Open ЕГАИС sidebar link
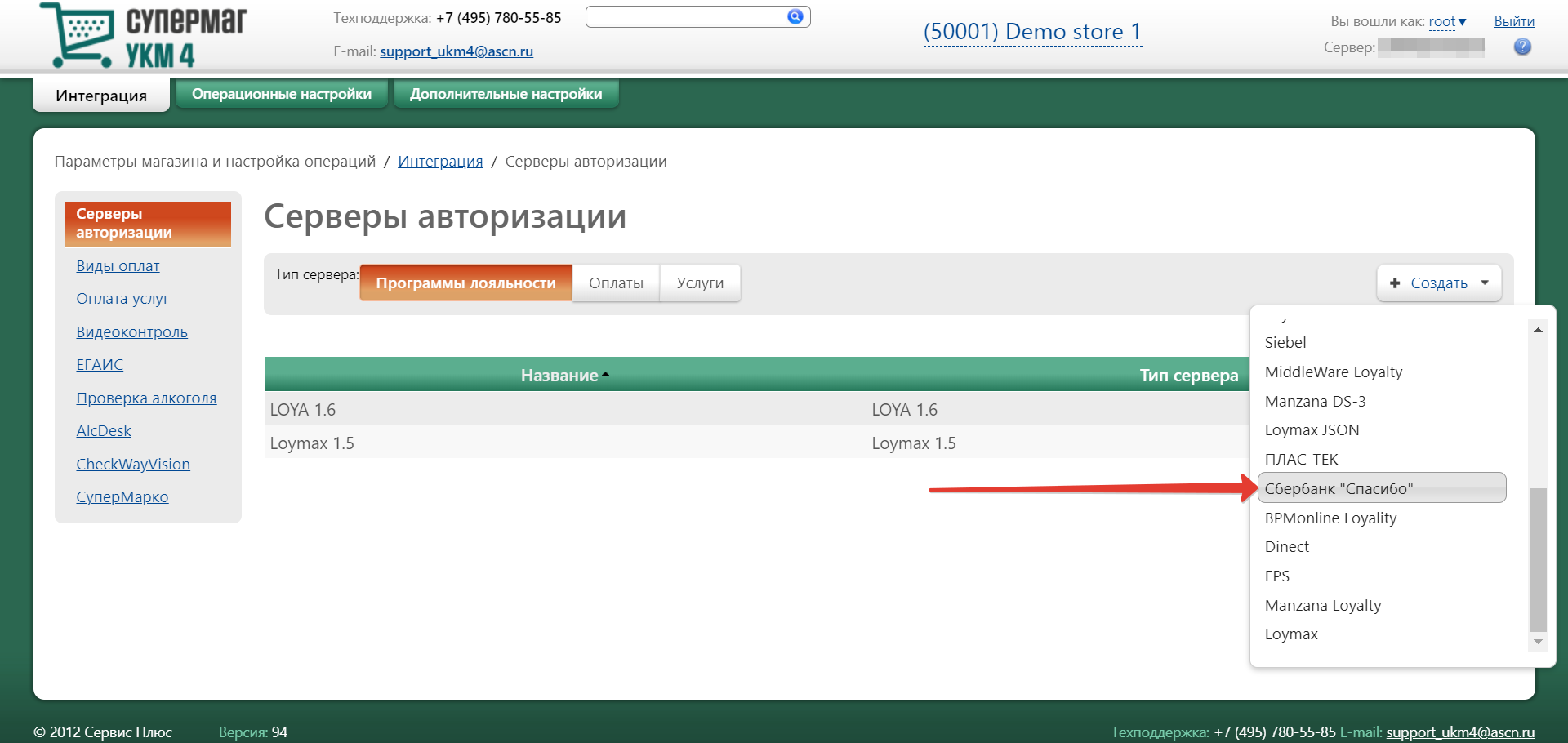The image size is (1568, 743). pos(100,365)
